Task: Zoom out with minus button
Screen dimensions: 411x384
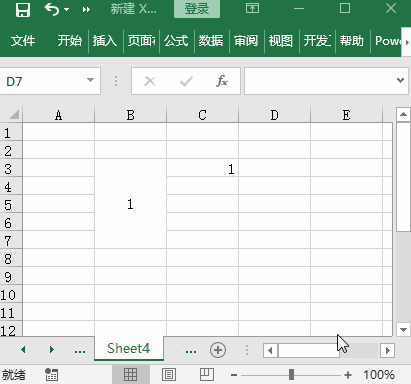Action: click(234, 375)
